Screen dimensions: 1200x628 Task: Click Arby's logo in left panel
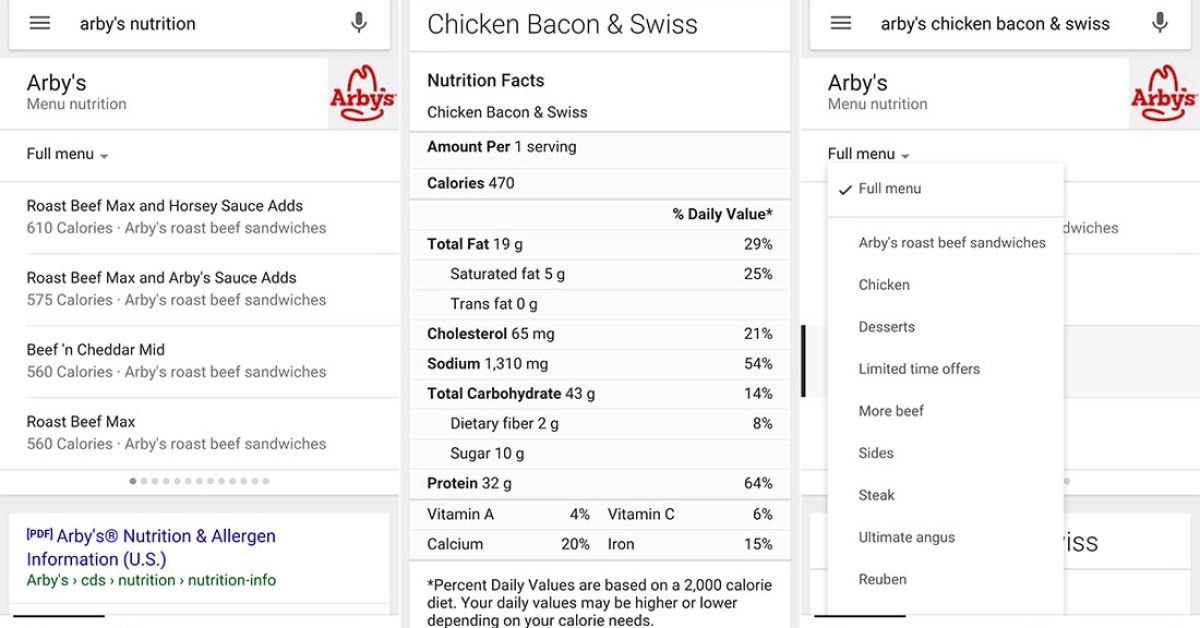363,94
